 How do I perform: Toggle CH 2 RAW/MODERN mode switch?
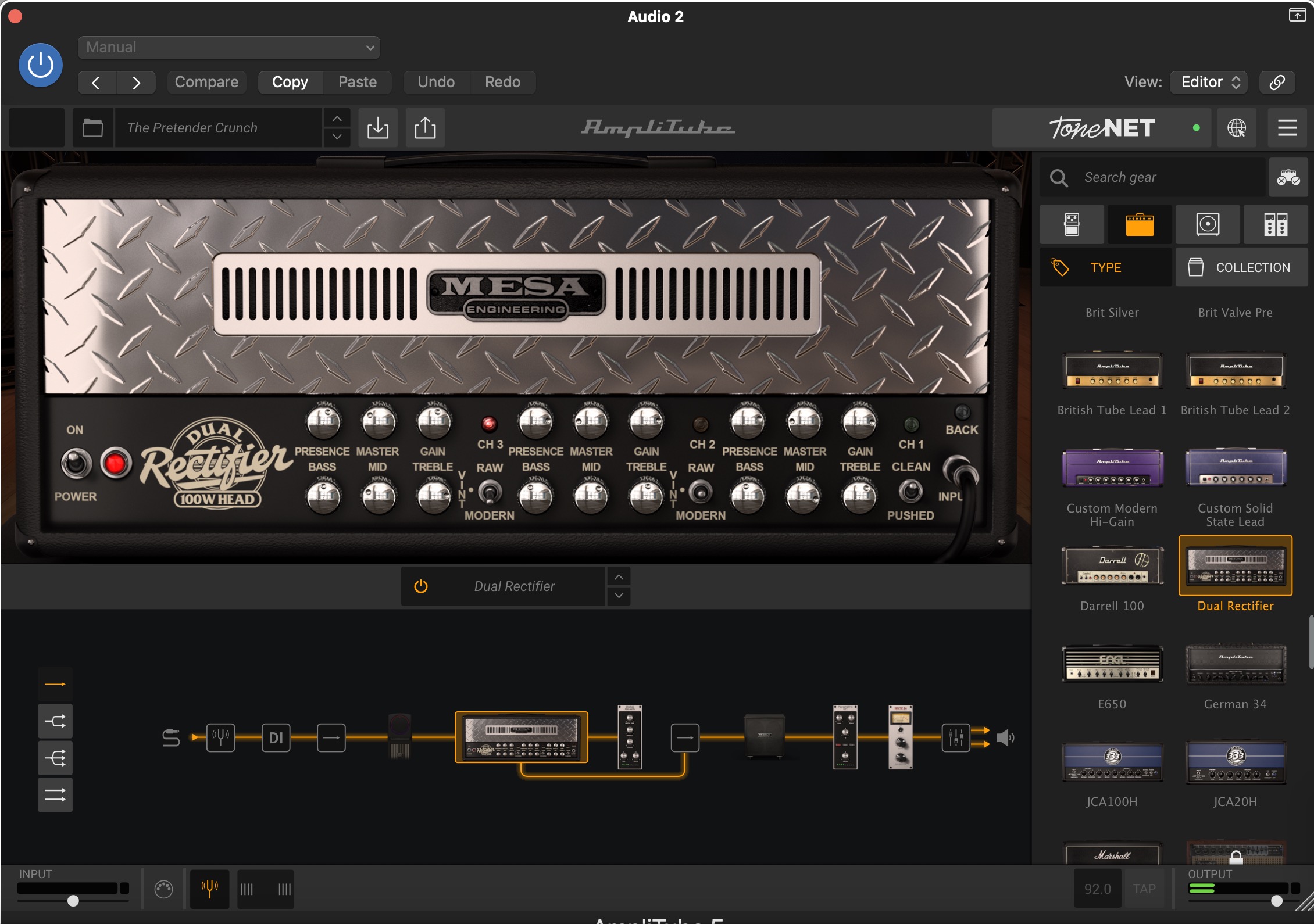[701, 492]
